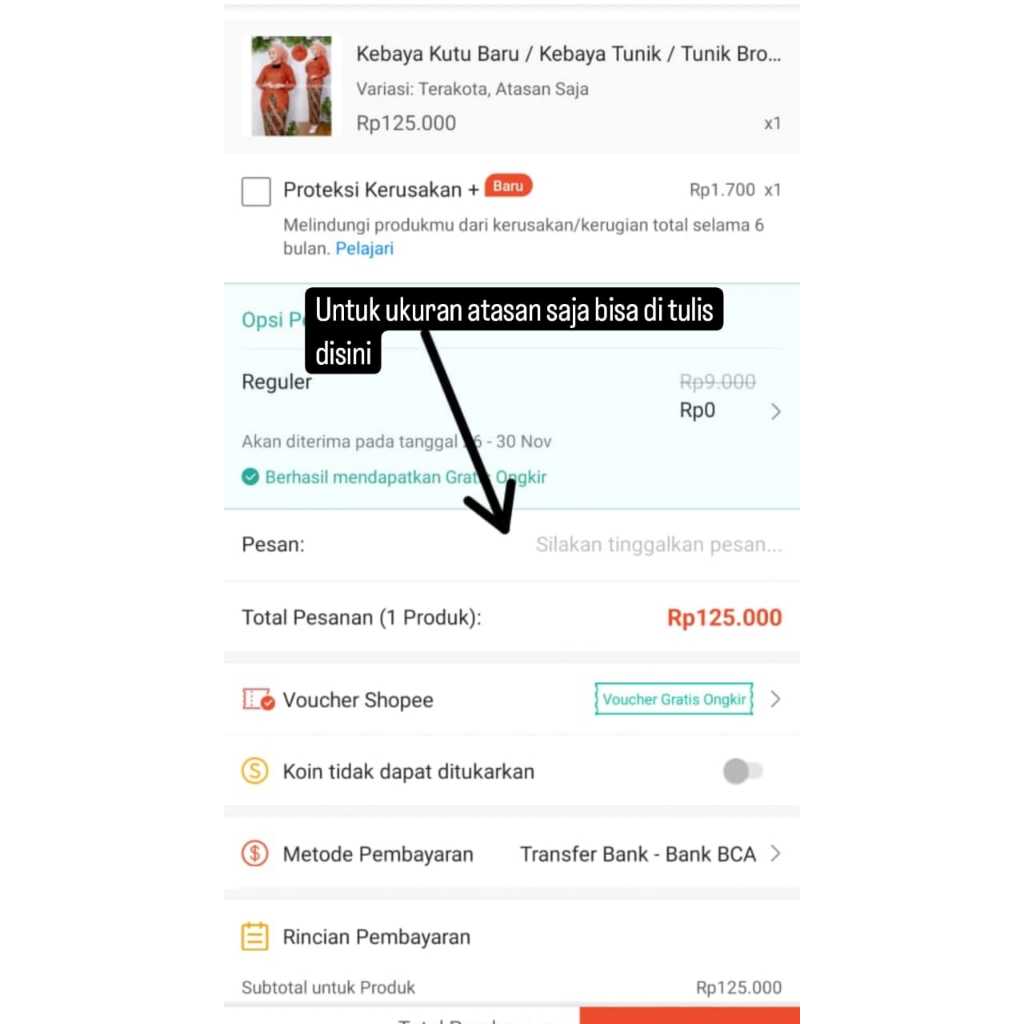Tick the Proteksi Kerusakan checkbox

click(x=256, y=191)
